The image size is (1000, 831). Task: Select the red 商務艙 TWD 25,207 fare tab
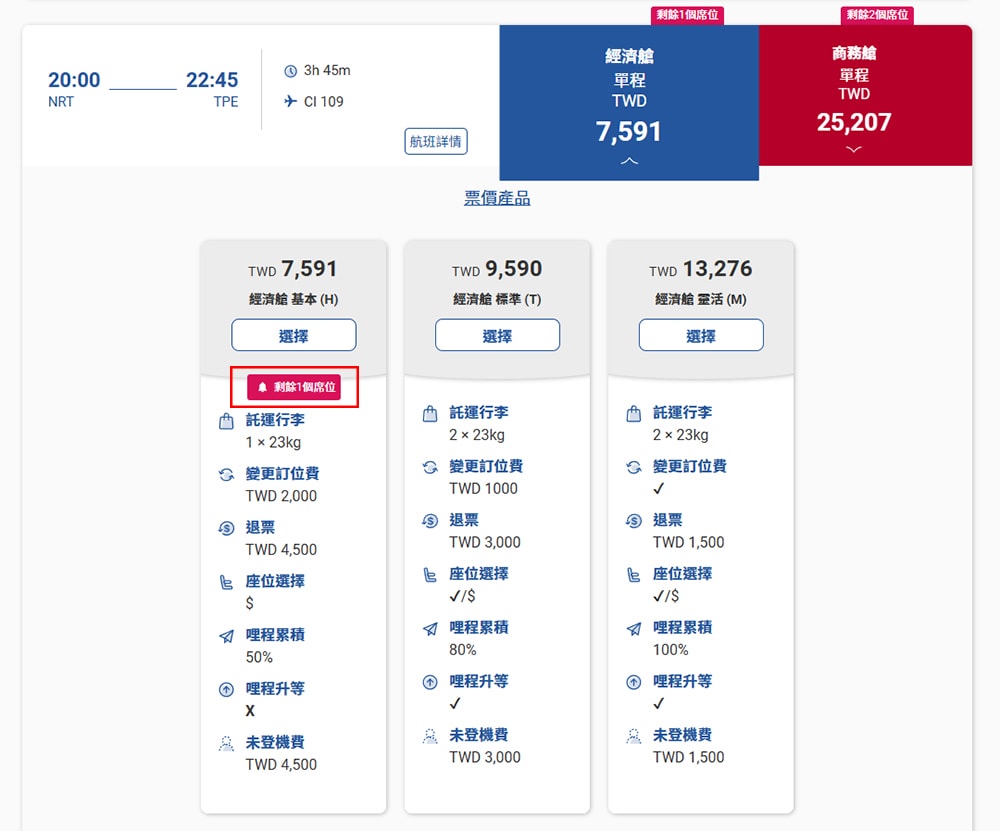point(865,90)
